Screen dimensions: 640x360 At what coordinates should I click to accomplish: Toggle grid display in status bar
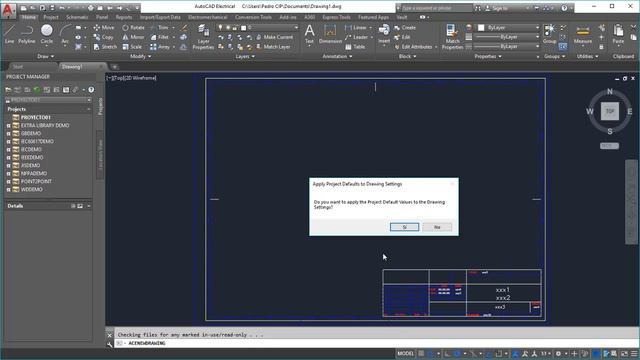[421, 353]
